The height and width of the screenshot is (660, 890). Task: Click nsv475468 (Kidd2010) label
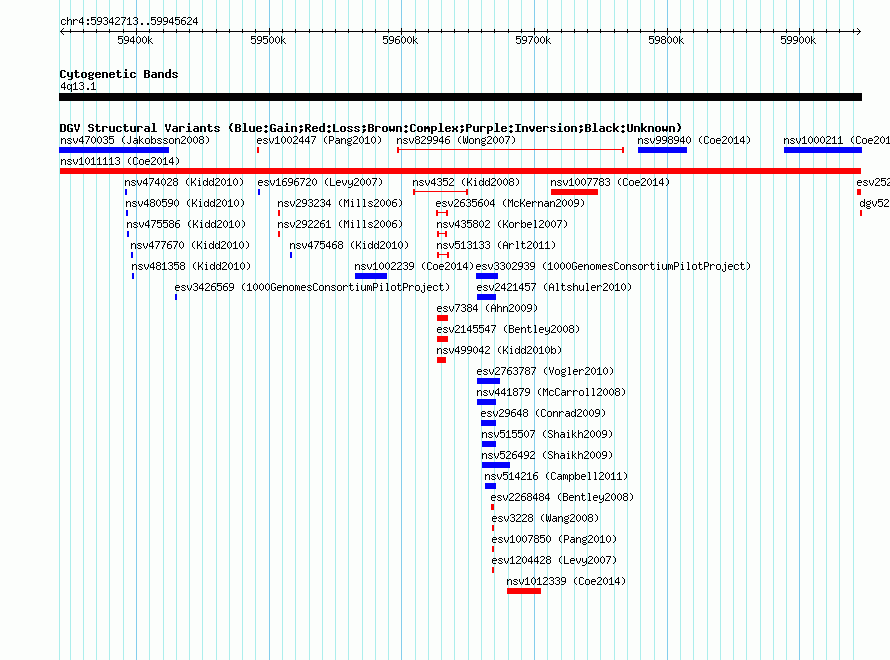(x=349, y=245)
